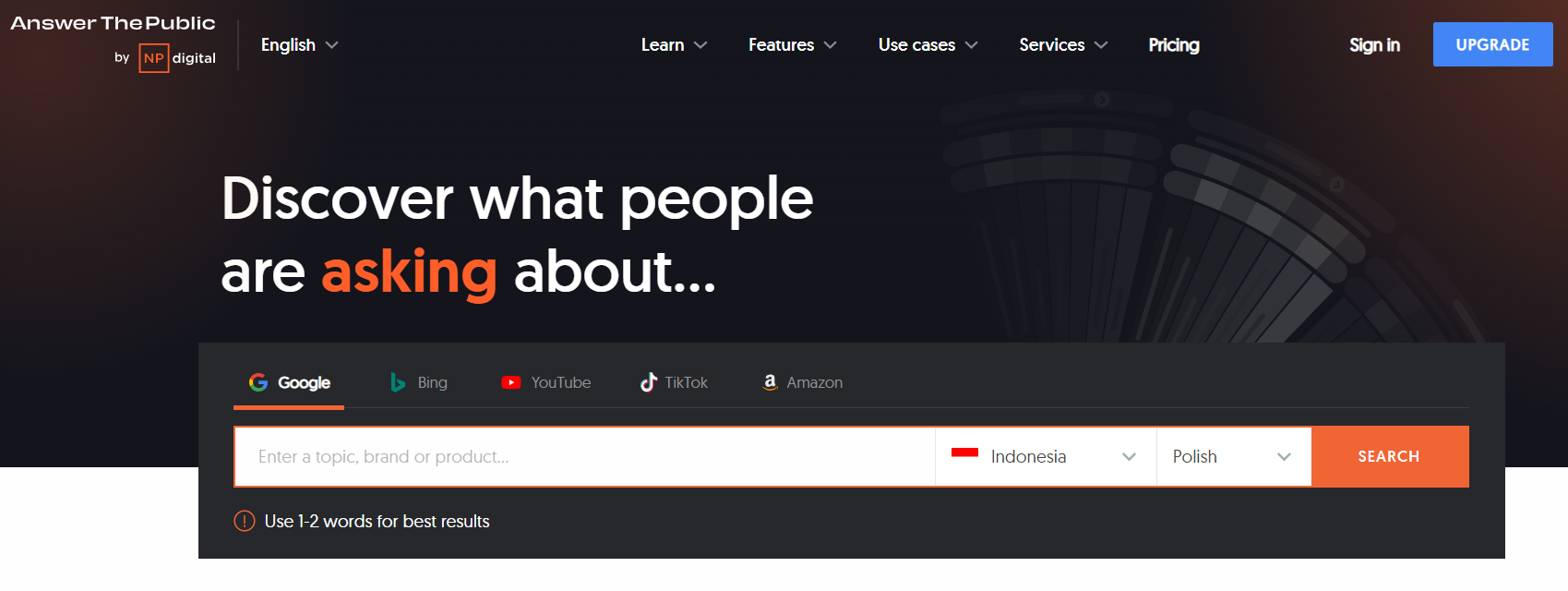Image resolution: width=1568 pixels, height=591 pixels.
Task: Select the Google search tab
Action: (289, 382)
